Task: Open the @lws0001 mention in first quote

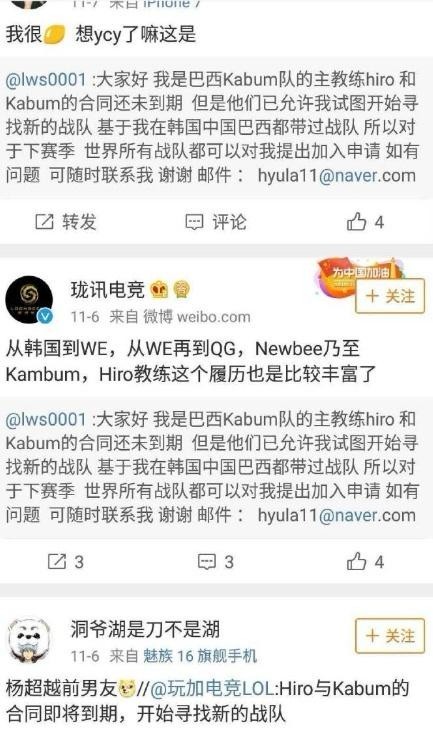Action: coord(46,79)
